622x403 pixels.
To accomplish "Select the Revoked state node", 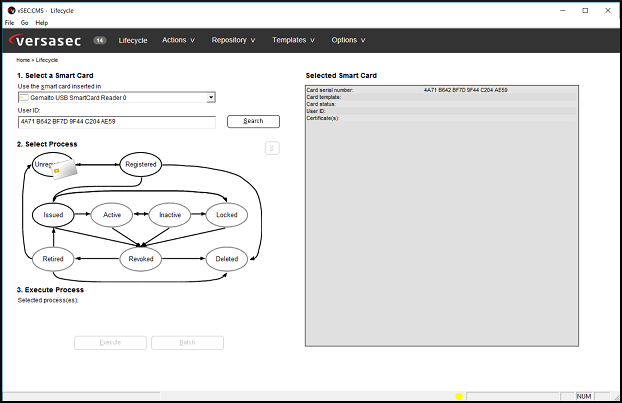I will 141,259.
